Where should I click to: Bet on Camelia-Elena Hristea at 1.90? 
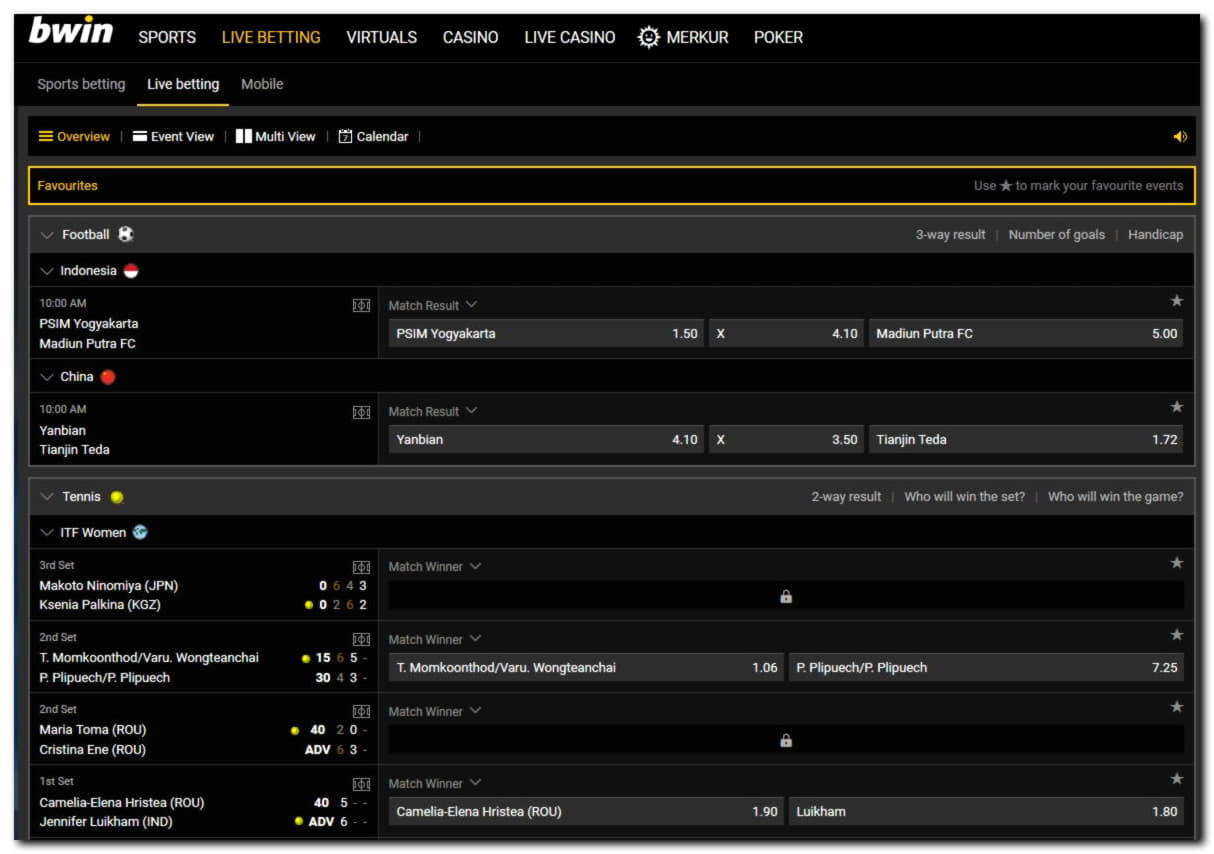(586, 811)
